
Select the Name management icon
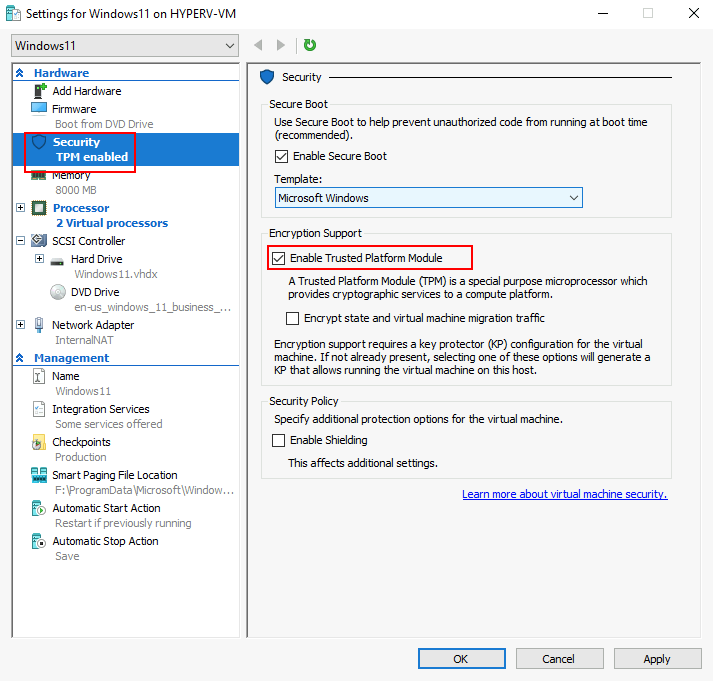(39, 376)
